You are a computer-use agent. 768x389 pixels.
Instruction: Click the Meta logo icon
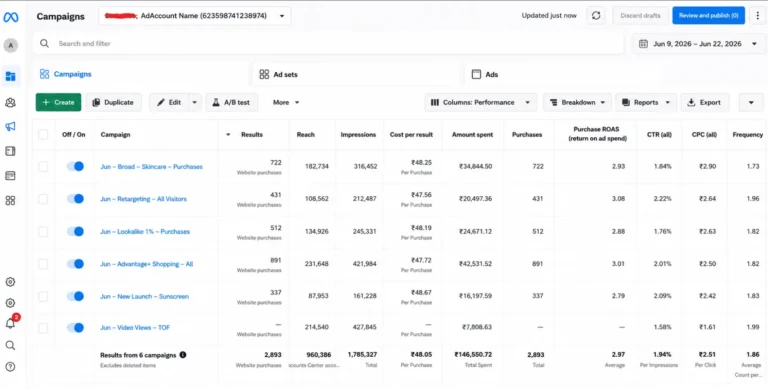click(x=11, y=17)
